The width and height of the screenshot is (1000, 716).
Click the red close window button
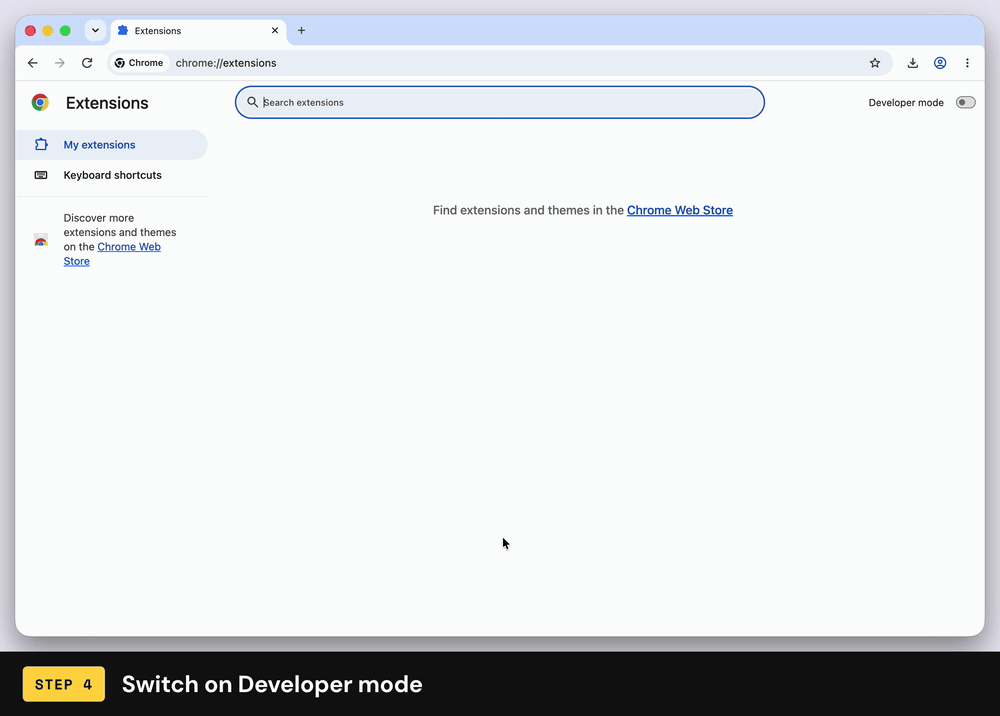(30, 31)
